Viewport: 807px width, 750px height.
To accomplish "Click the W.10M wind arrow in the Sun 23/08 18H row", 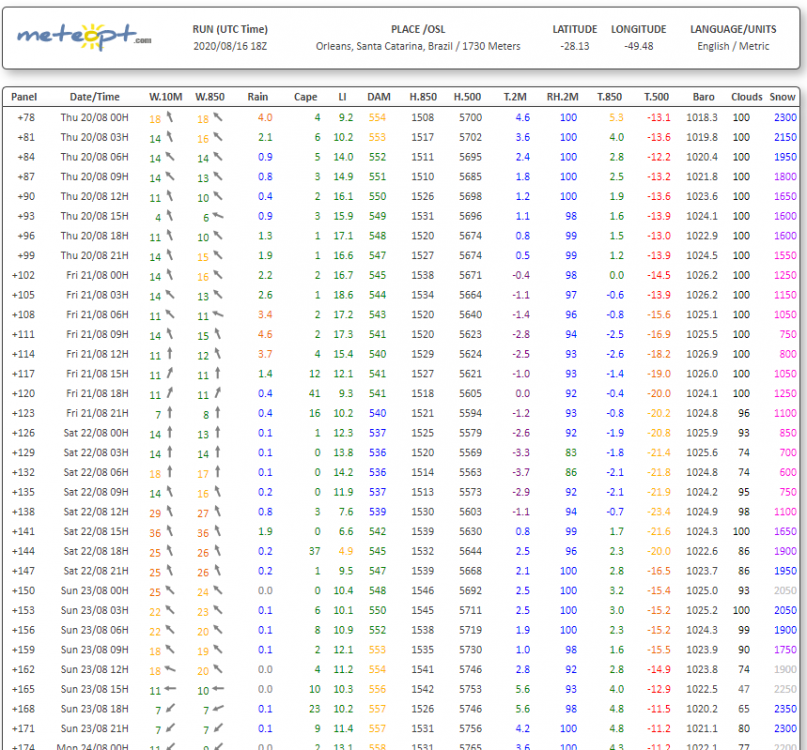I will [x=170, y=708].
